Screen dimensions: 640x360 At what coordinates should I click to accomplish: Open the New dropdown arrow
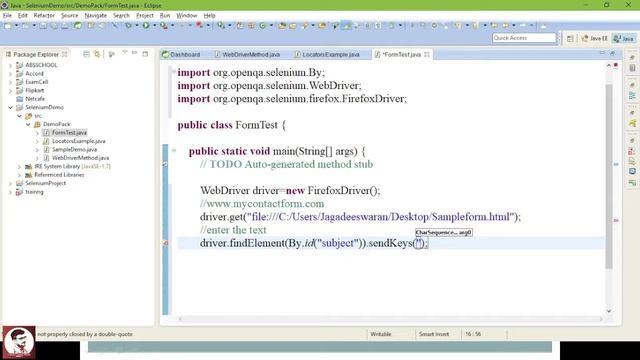pyautogui.click(x=16, y=26)
